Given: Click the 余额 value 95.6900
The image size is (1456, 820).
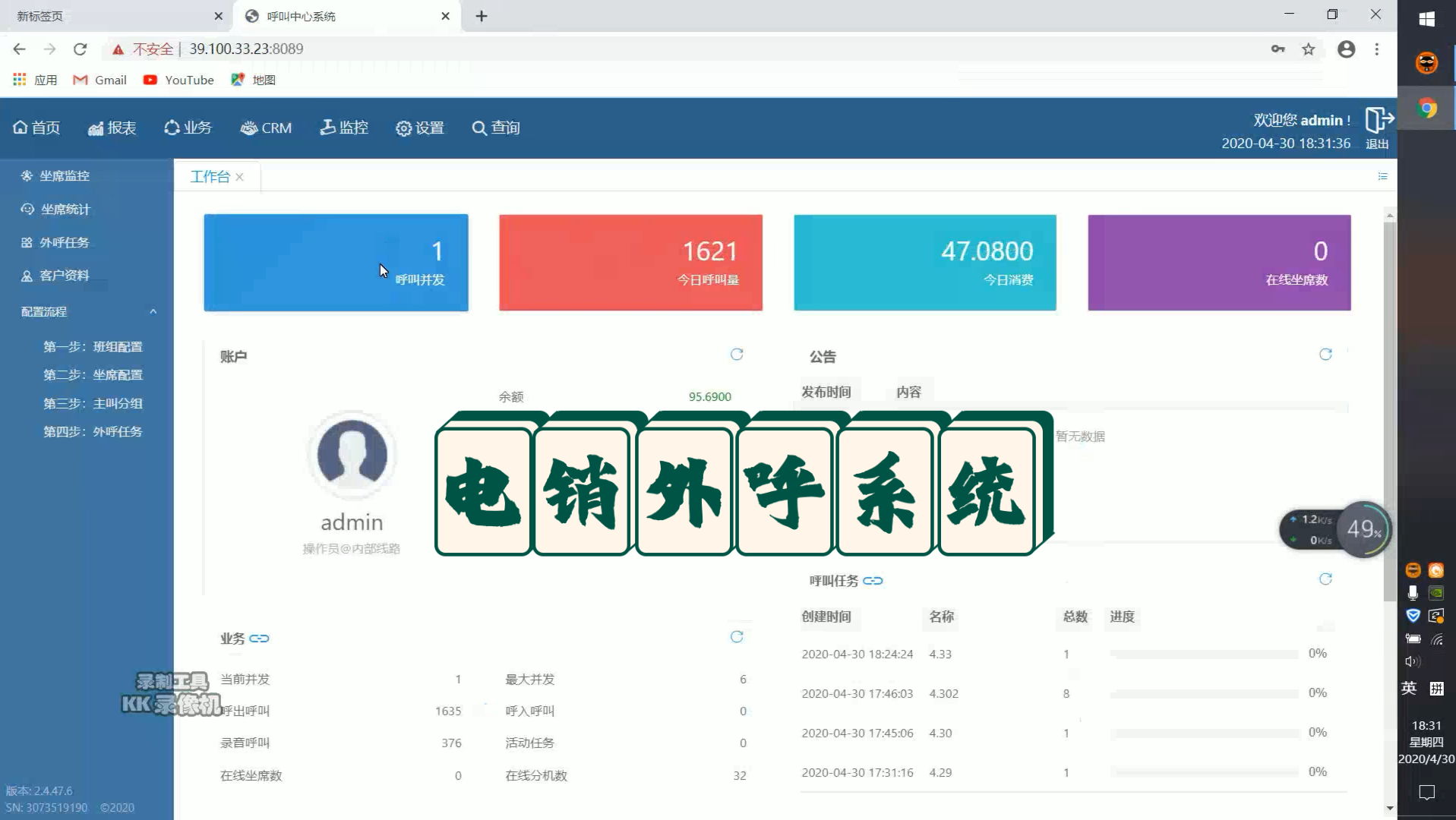Looking at the screenshot, I should (x=709, y=396).
